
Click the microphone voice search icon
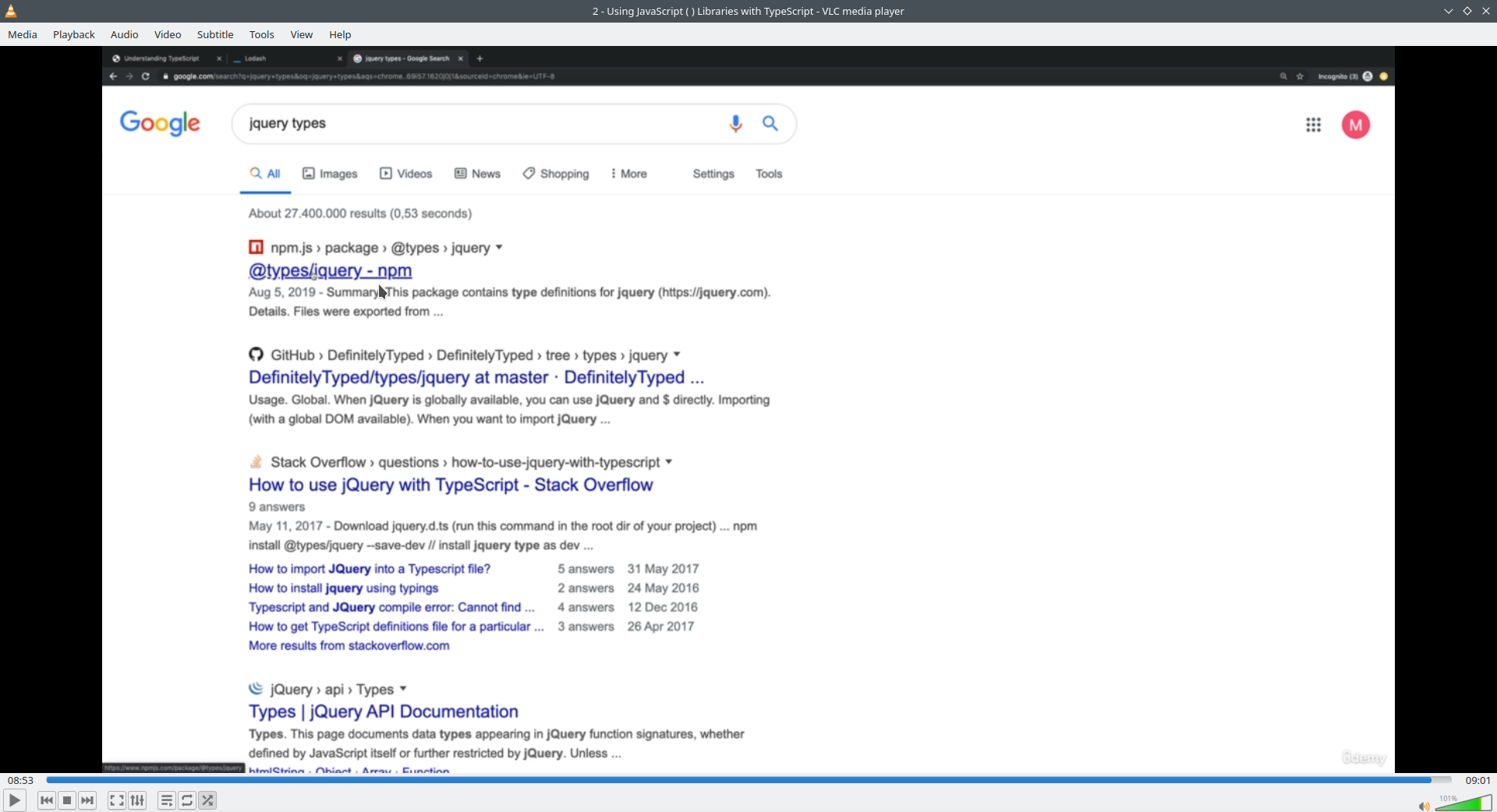[735, 123]
